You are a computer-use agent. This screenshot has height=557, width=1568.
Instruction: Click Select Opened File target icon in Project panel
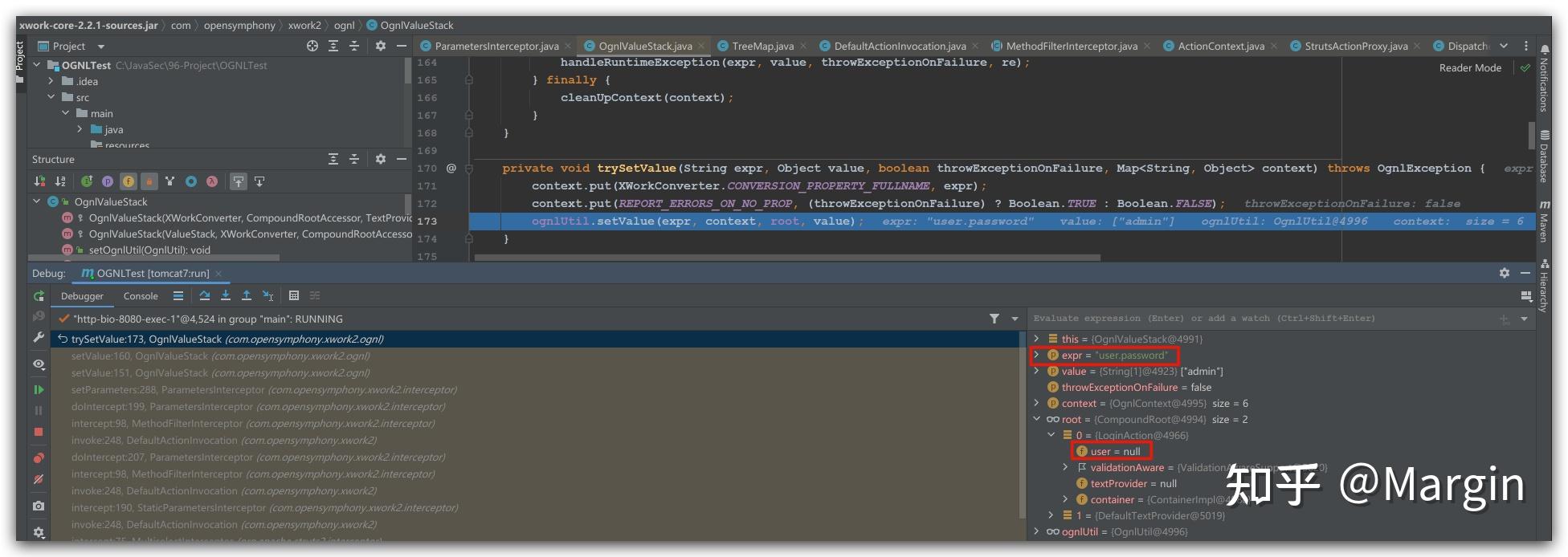click(x=312, y=47)
